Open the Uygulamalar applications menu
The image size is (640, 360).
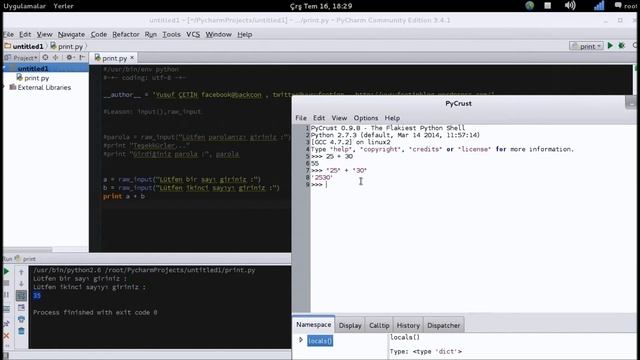(25, 6)
